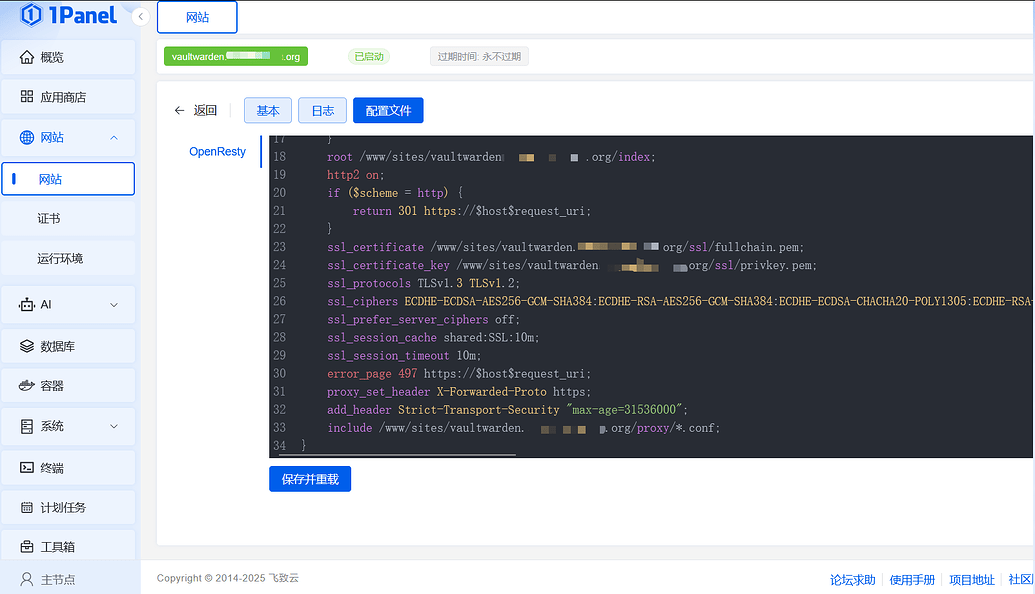Viewport: 1035px width, 594px height.
Task: Select the 证书 certificates submenu item
Action: click(49, 218)
